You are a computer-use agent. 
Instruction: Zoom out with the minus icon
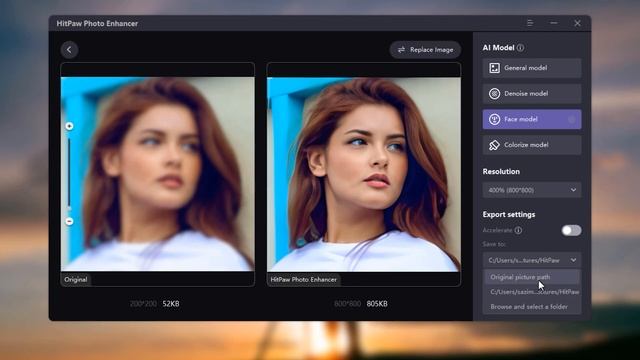tap(69, 221)
